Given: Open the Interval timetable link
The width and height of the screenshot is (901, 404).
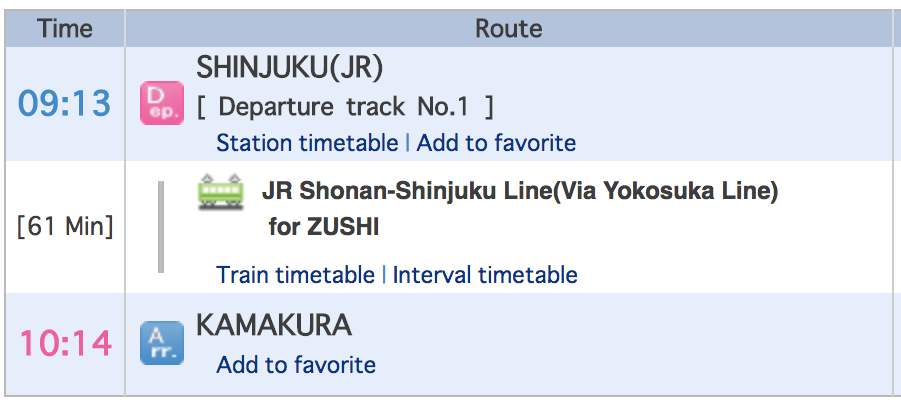Looking at the screenshot, I should point(485,274).
